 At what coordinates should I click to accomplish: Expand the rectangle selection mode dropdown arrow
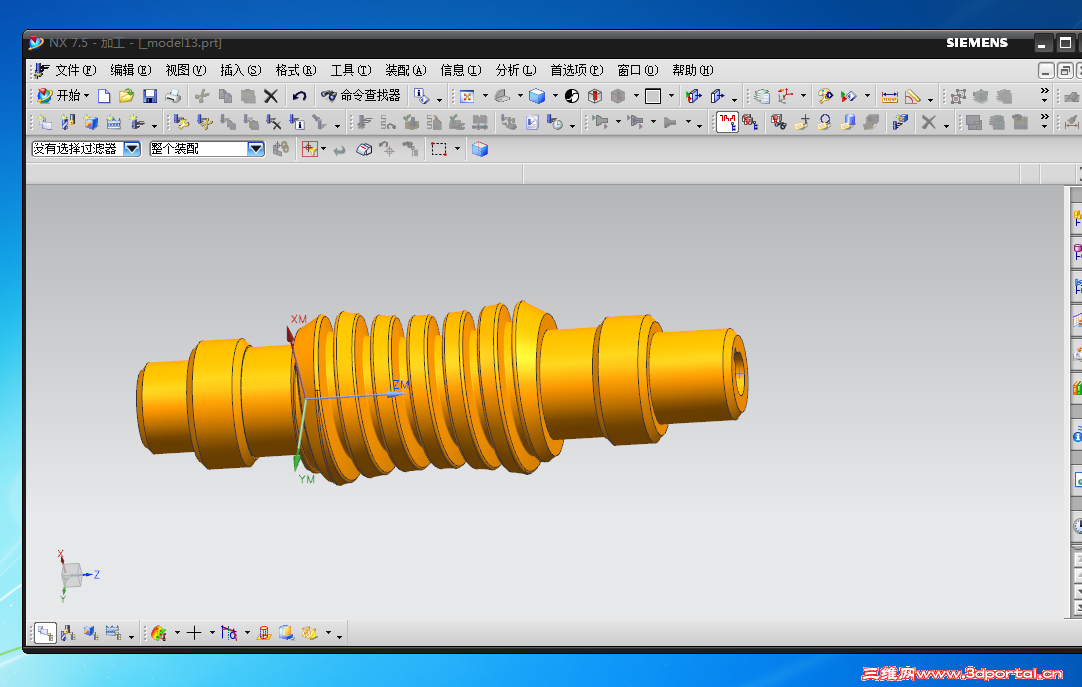pos(458,149)
